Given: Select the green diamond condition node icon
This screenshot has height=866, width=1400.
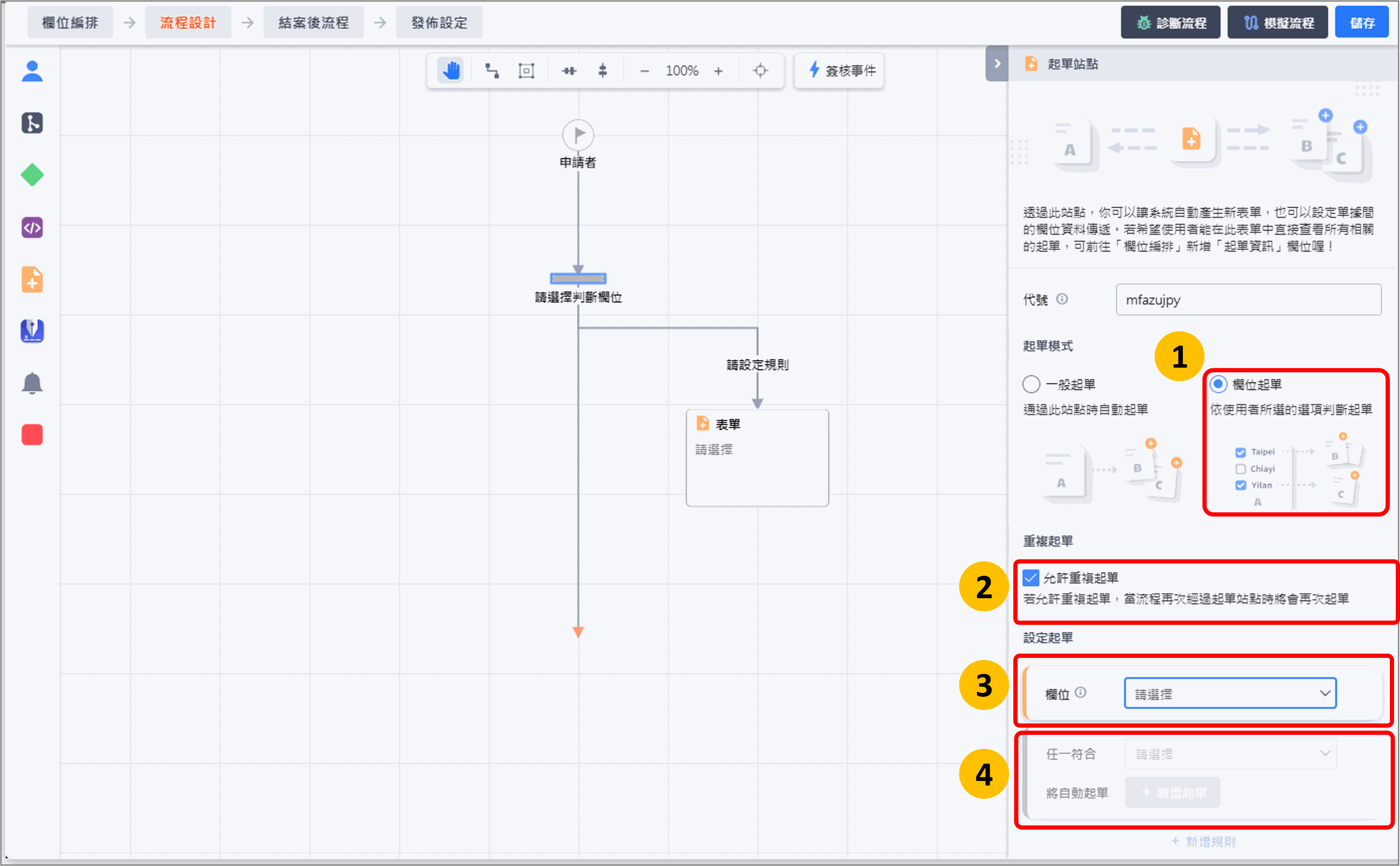Looking at the screenshot, I should coord(32,175).
